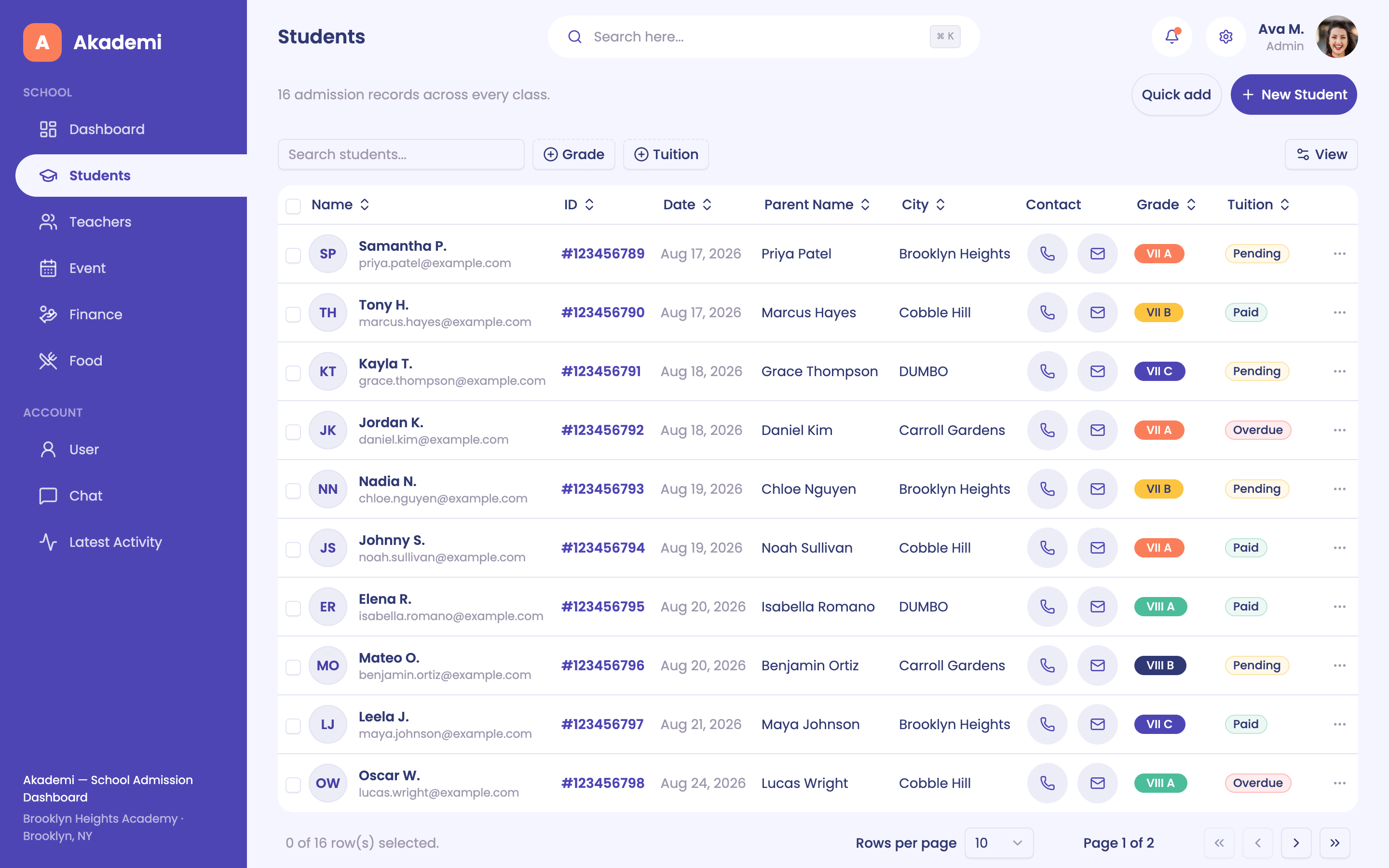Focus the Search students filter field
The image size is (1389, 868).
(401, 154)
